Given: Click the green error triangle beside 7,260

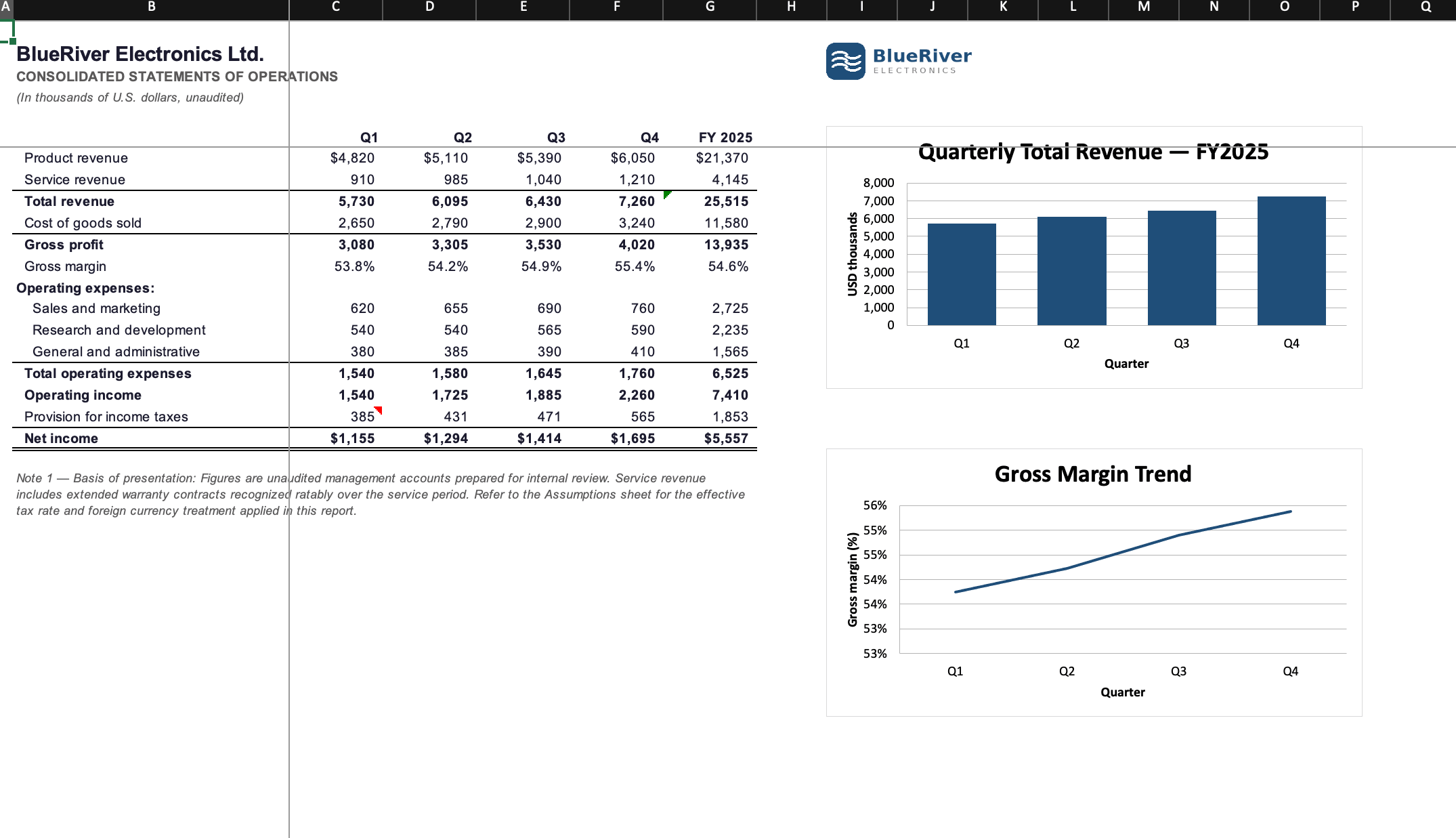Looking at the screenshot, I should pos(668,194).
